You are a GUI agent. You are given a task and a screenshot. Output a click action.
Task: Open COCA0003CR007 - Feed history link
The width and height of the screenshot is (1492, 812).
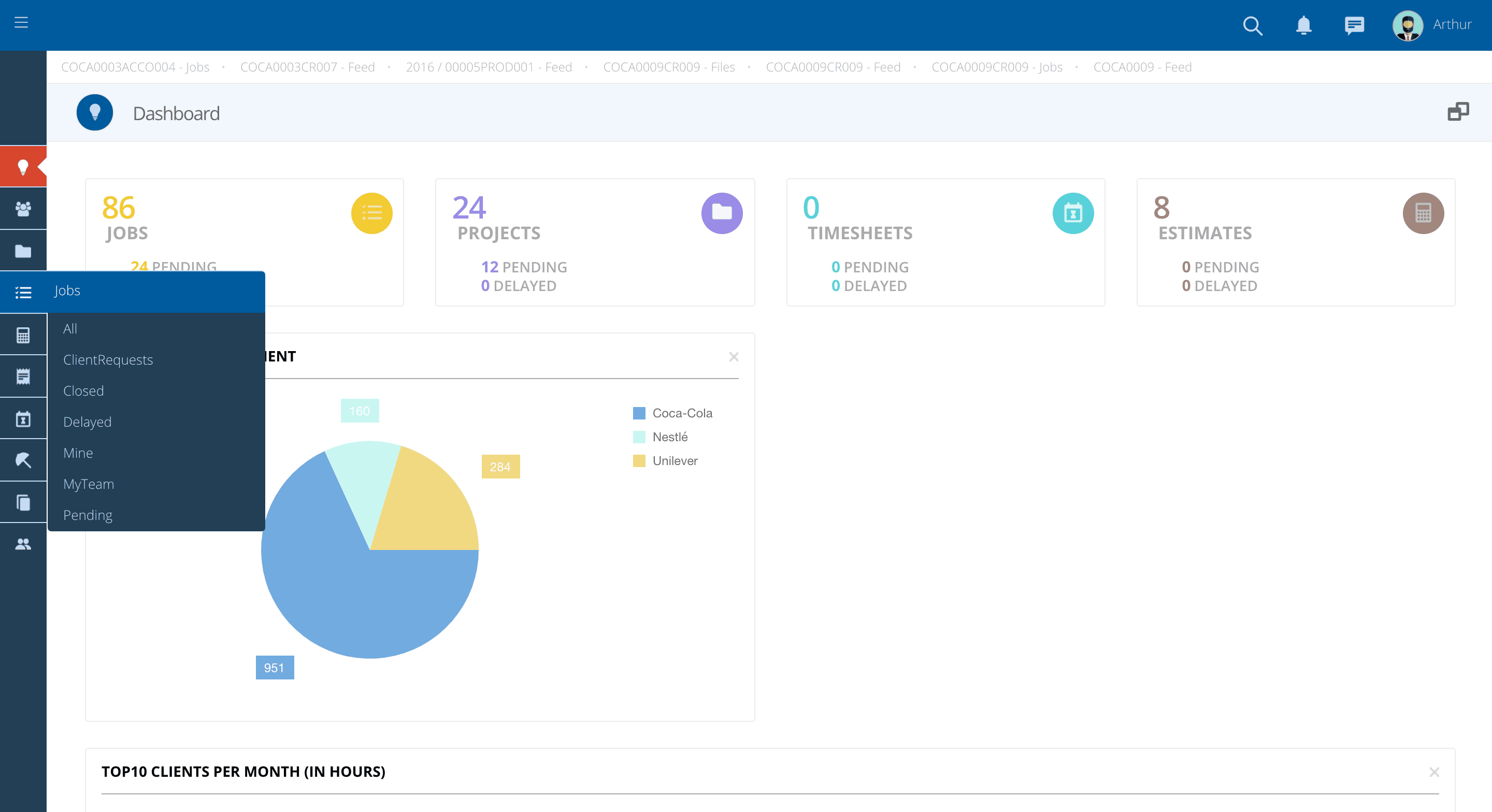click(307, 67)
